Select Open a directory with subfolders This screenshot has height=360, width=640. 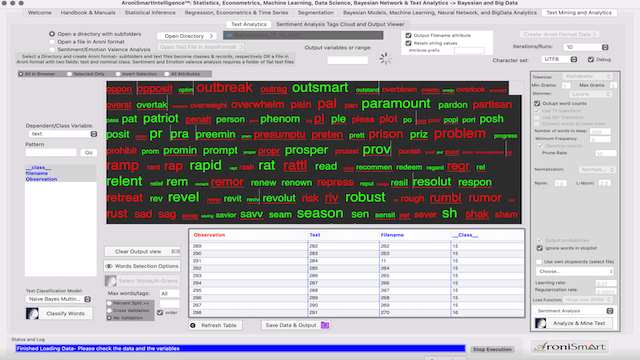[52, 34]
